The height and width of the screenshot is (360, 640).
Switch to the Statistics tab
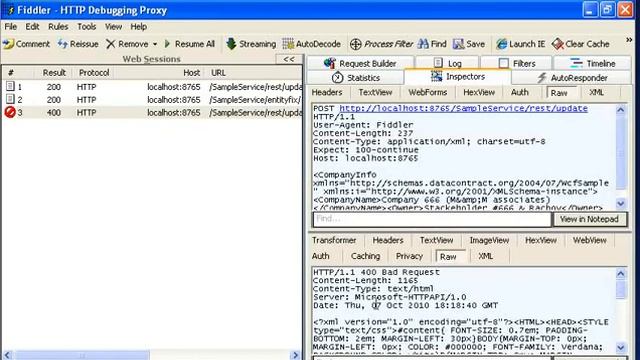(x=355, y=78)
